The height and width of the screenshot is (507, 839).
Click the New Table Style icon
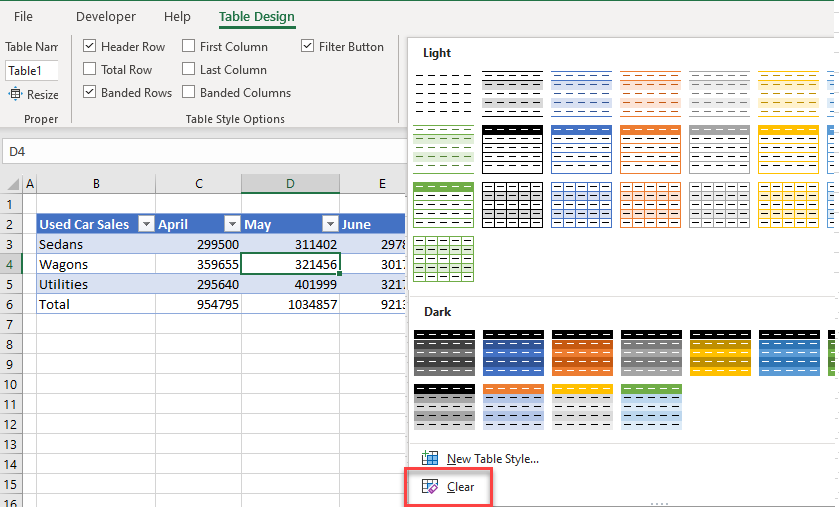pyautogui.click(x=431, y=458)
